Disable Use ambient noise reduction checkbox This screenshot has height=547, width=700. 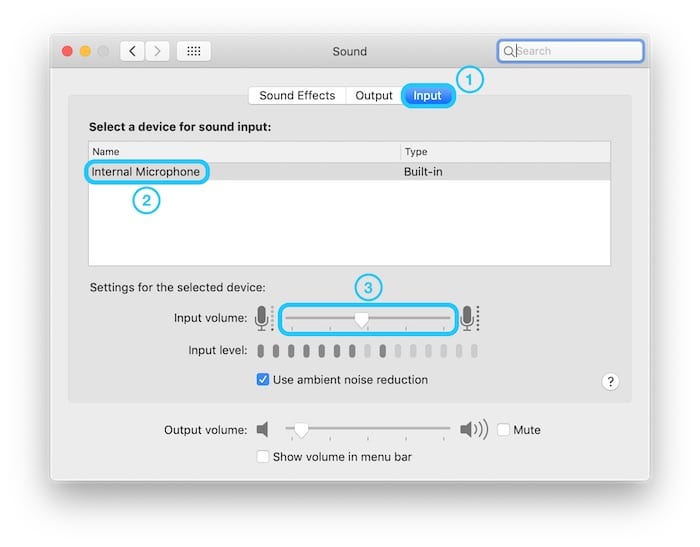pyautogui.click(x=262, y=380)
